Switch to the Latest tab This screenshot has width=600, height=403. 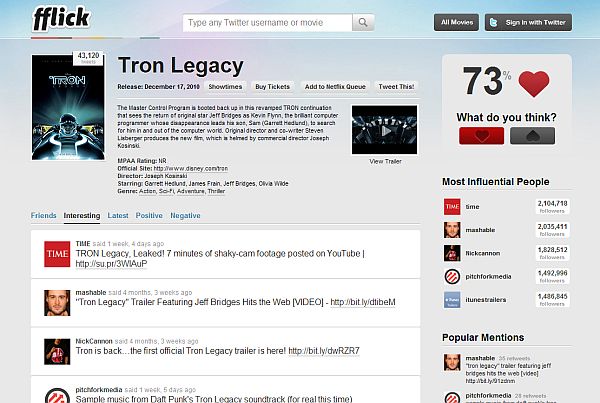click(x=118, y=215)
